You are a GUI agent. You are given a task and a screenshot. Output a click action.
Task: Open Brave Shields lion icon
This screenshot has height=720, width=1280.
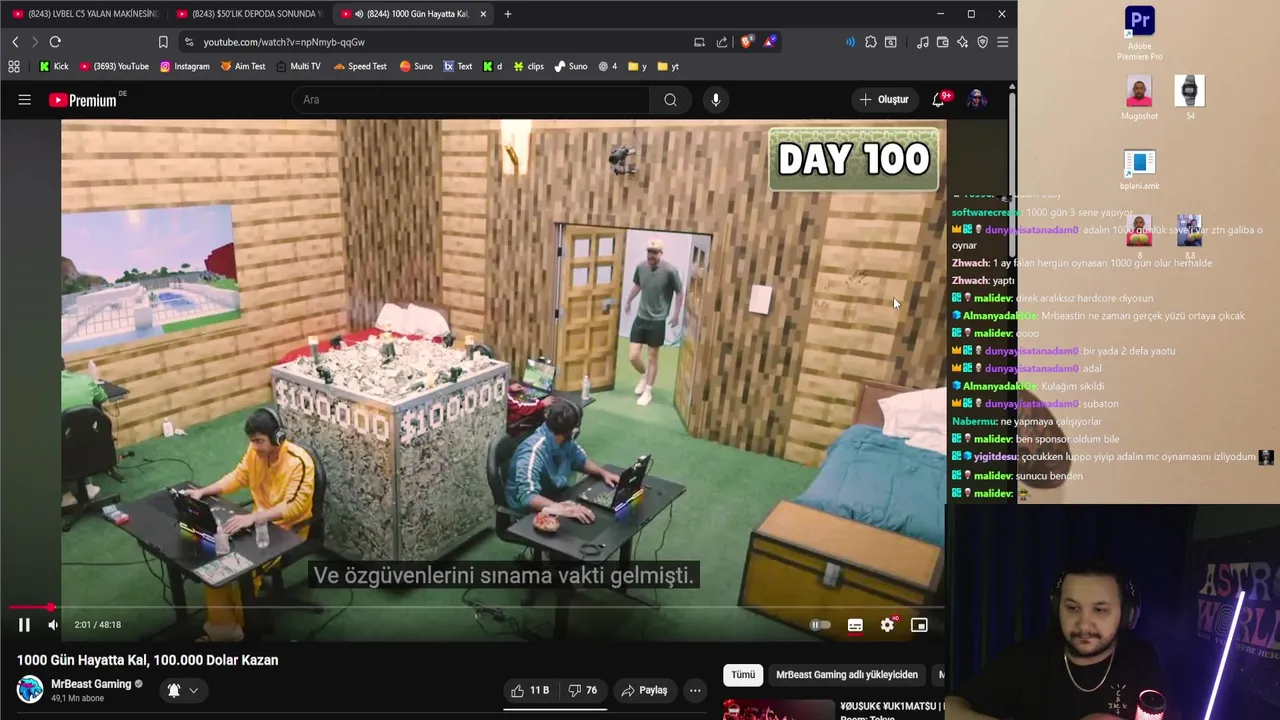[x=747, y=42]
